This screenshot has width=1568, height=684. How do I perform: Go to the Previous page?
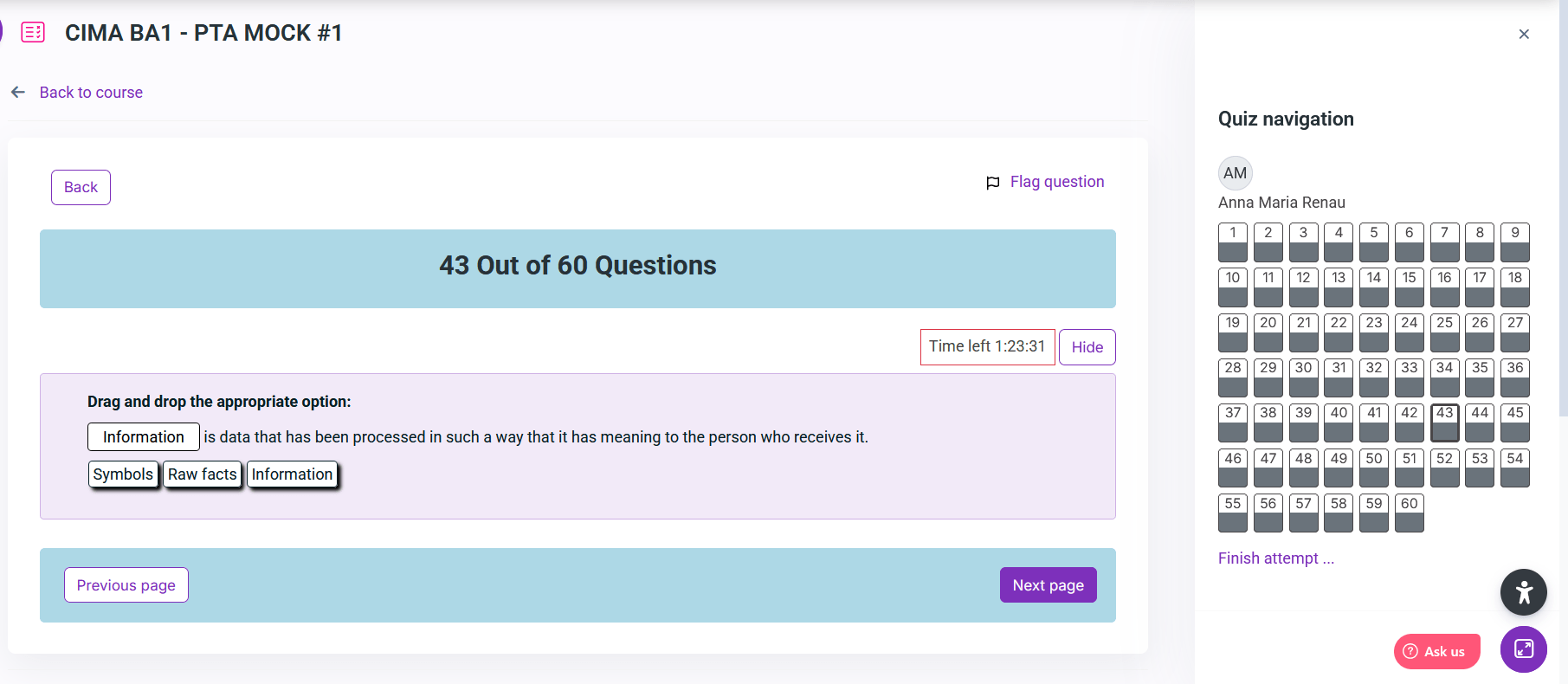coord(126,585)
